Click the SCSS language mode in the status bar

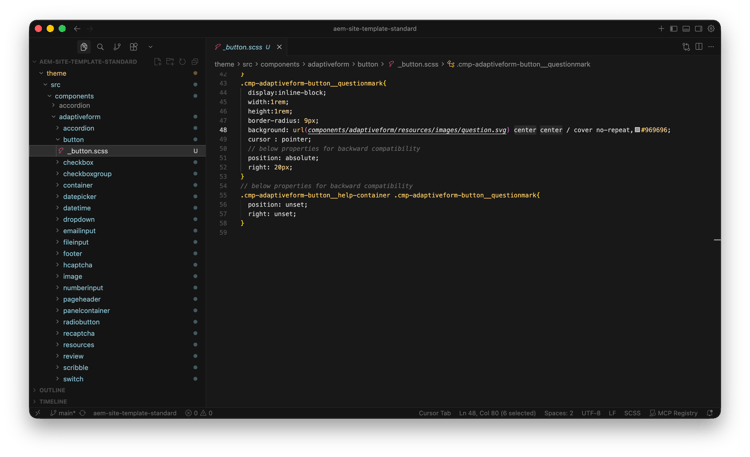tap(632, 413)
